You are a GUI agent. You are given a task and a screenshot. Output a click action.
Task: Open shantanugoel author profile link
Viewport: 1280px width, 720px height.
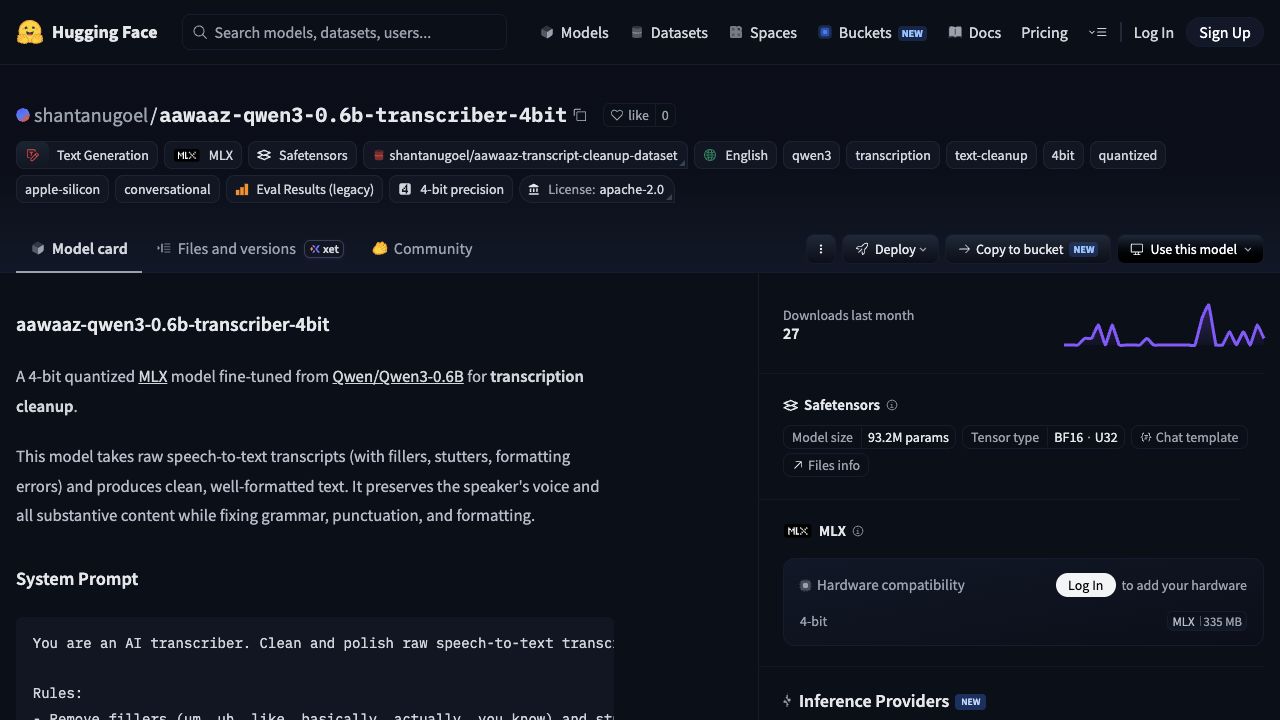click(x=91, y=115)
